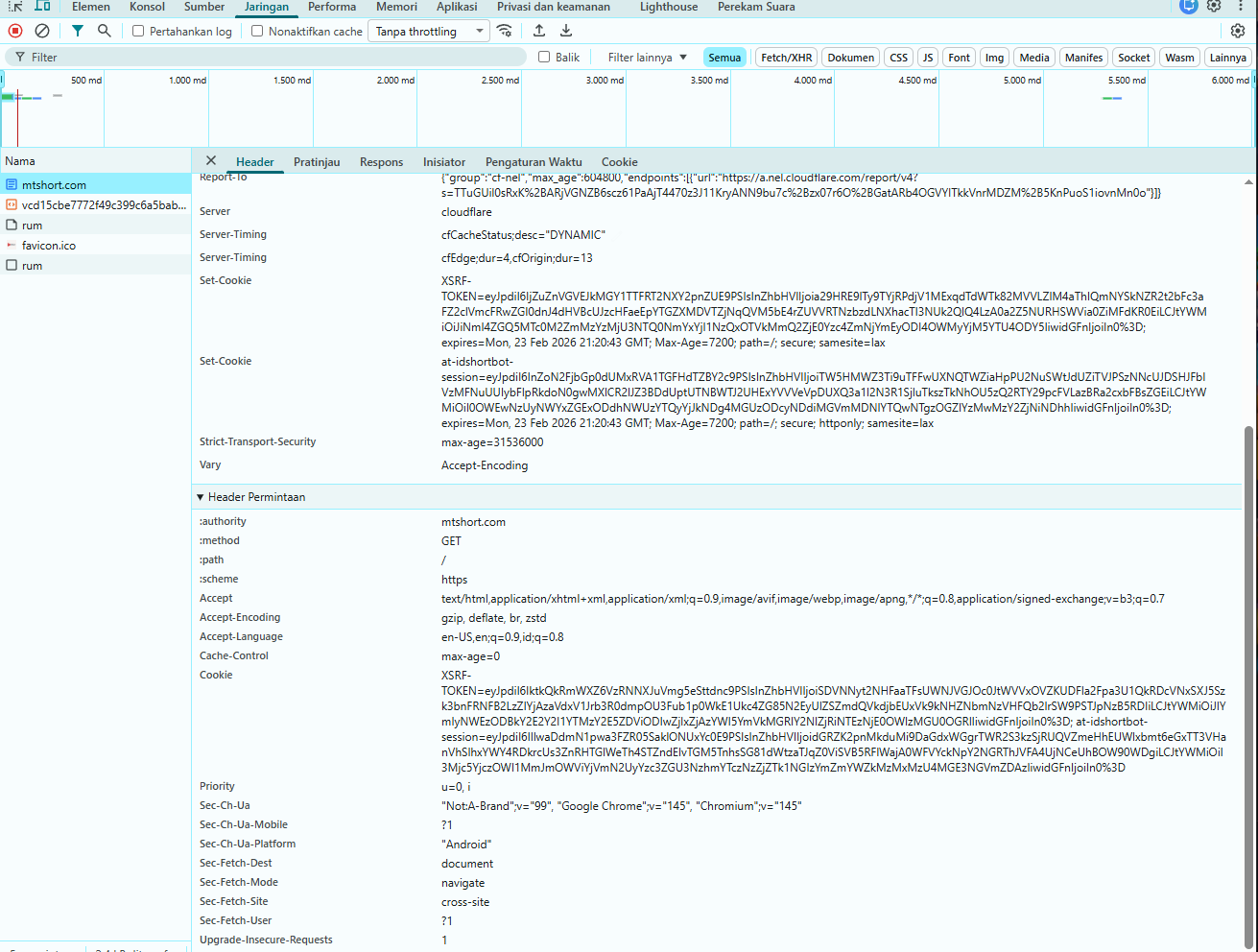Image resolution: width=1258 pixels, height=952 pixels.
Task: Stop recording network log
Action: point(15,31)
